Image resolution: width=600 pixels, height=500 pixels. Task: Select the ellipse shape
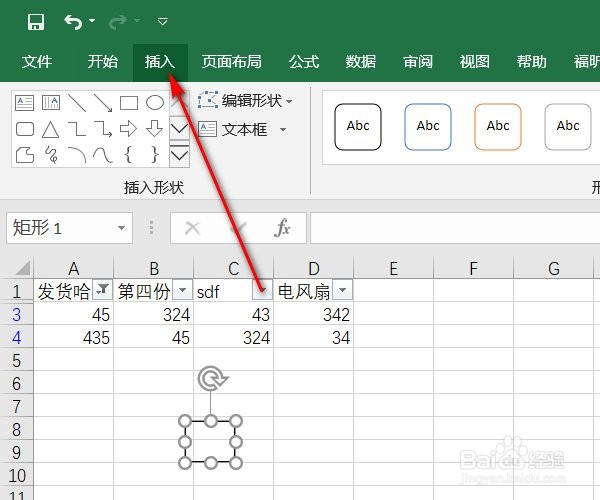pyautogui.click(x=155, y=103)
